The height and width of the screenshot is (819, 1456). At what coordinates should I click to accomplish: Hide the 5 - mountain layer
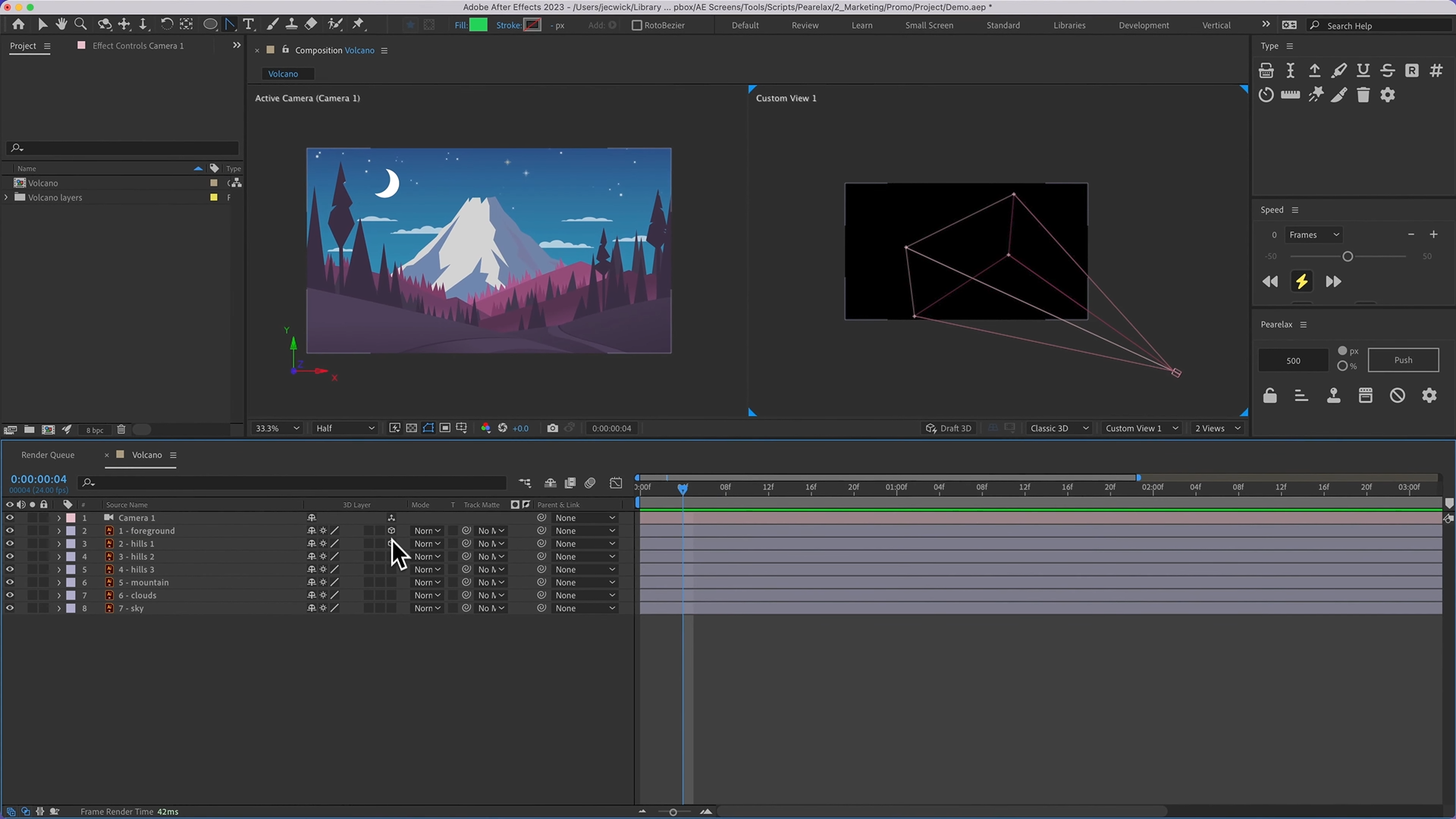10,582
